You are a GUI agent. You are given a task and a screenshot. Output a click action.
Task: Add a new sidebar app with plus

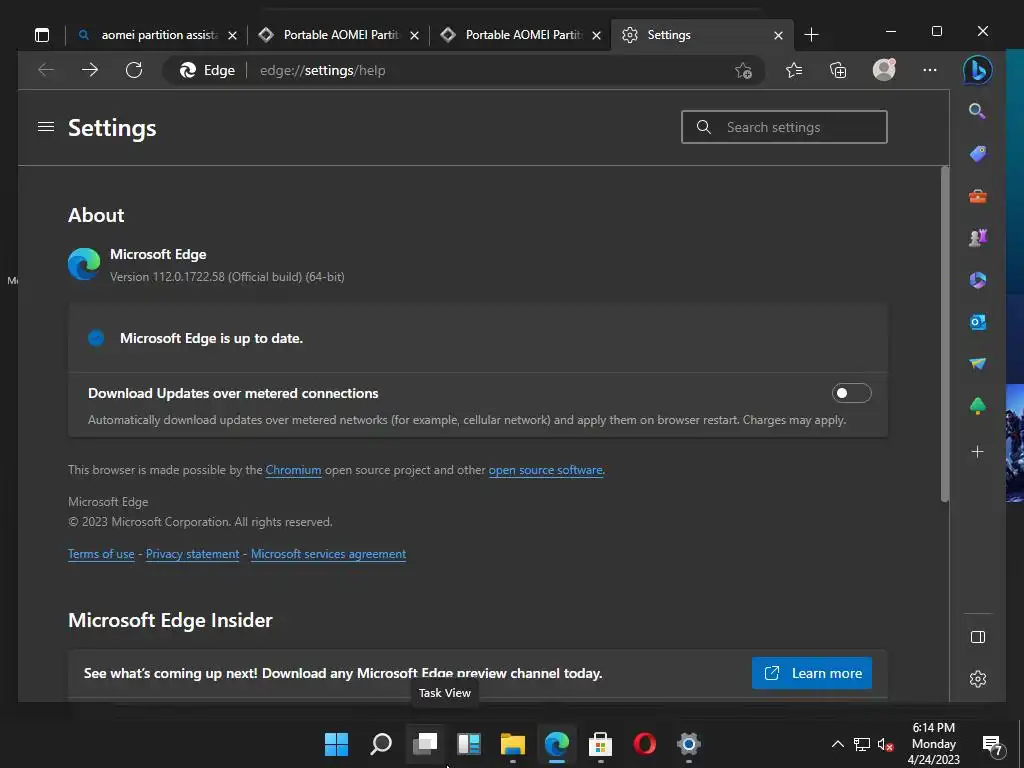pos(978,451)
